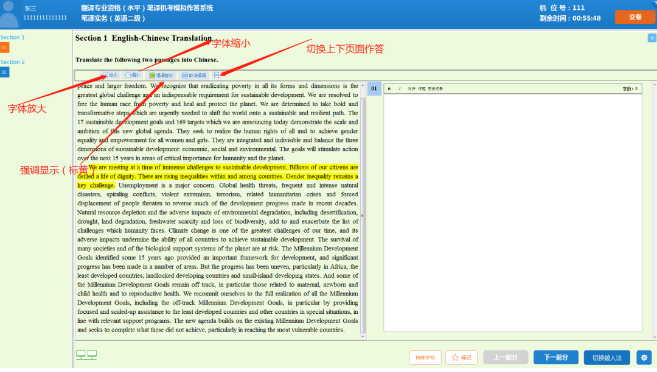Click the user avatar in header
The height and width of the screenshot is (372, 657).
click(9, 14)
